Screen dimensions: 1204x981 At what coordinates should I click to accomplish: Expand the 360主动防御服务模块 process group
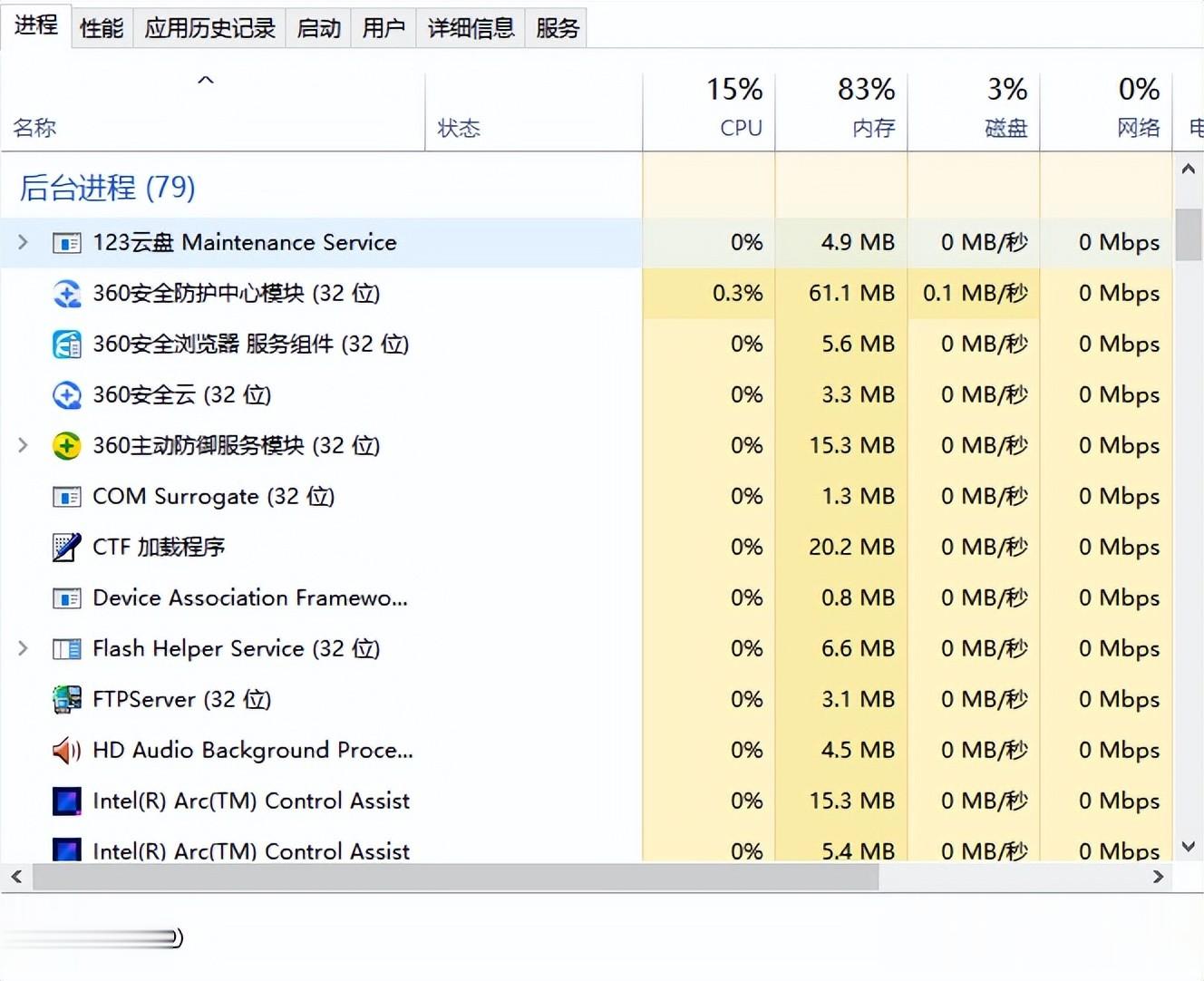[x=24, y=446]
